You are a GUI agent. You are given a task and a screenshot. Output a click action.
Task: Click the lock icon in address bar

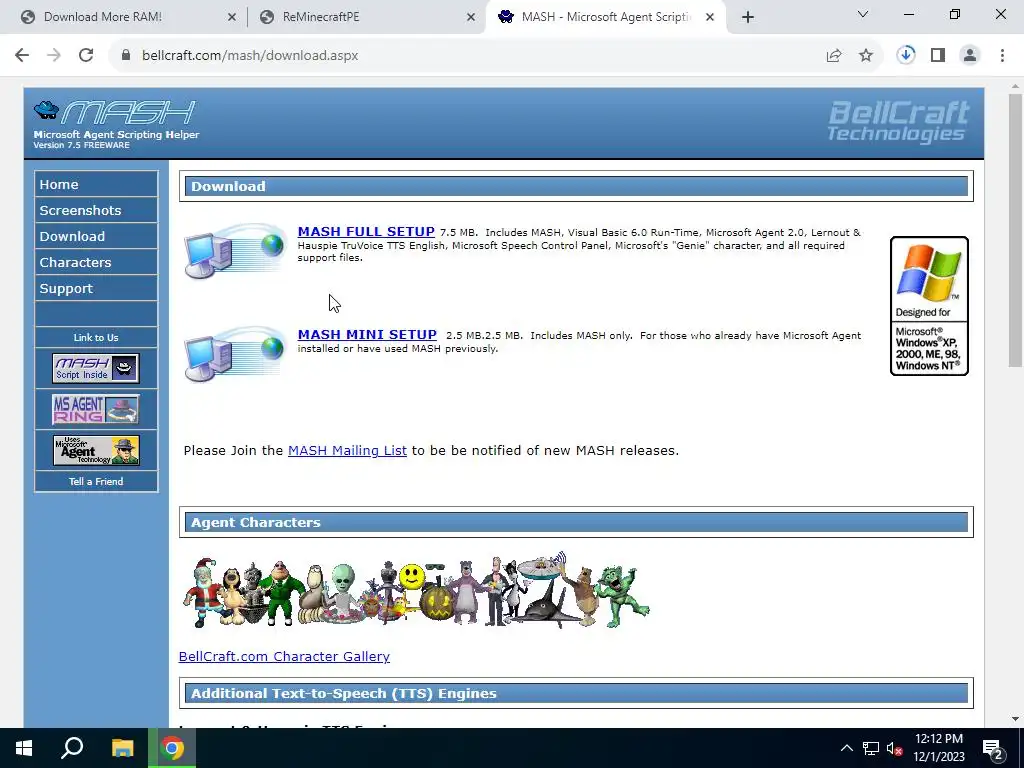point(126,56)
